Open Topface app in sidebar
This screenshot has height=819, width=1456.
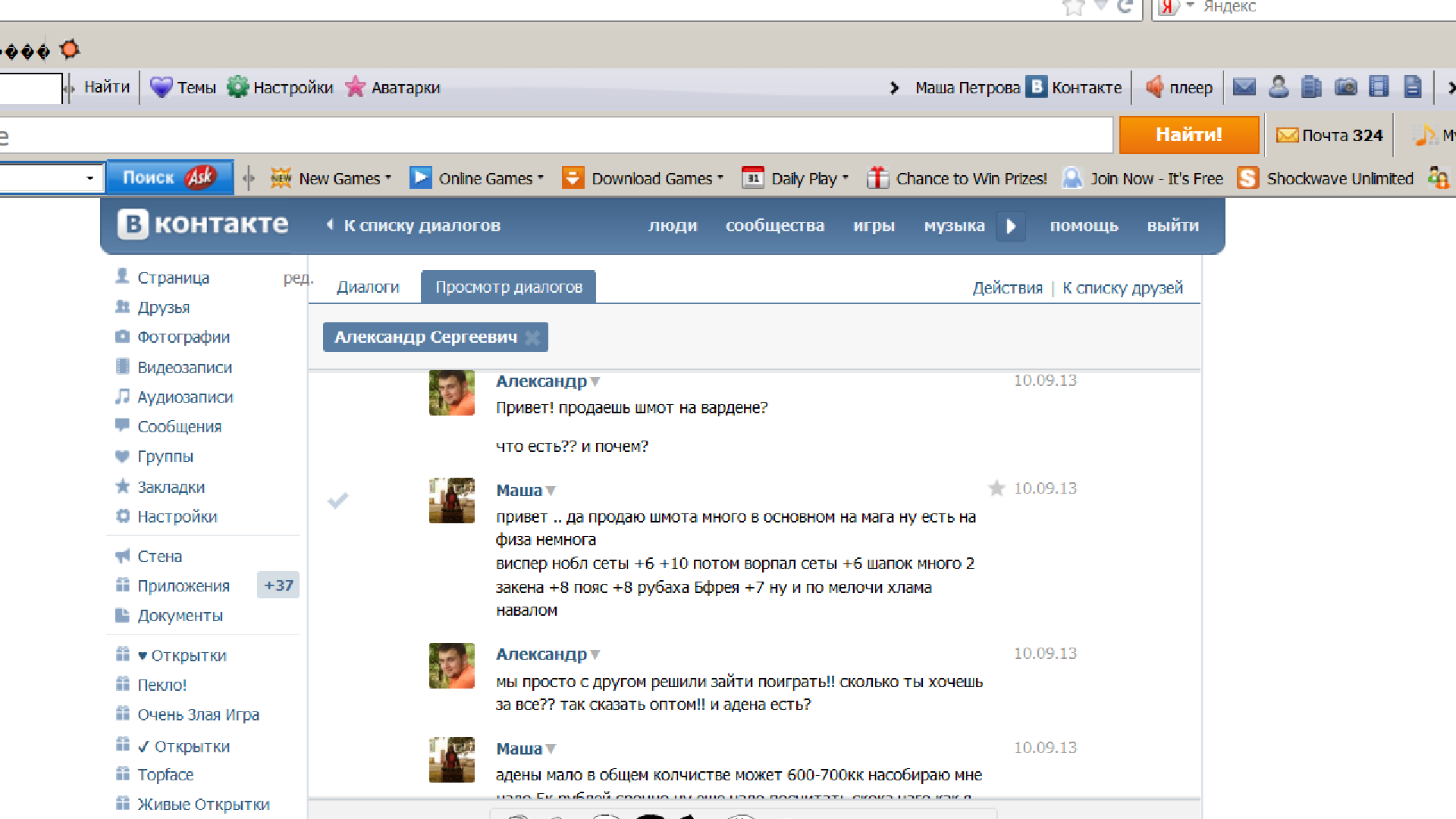pyautogui.click(x=165, y=775)
